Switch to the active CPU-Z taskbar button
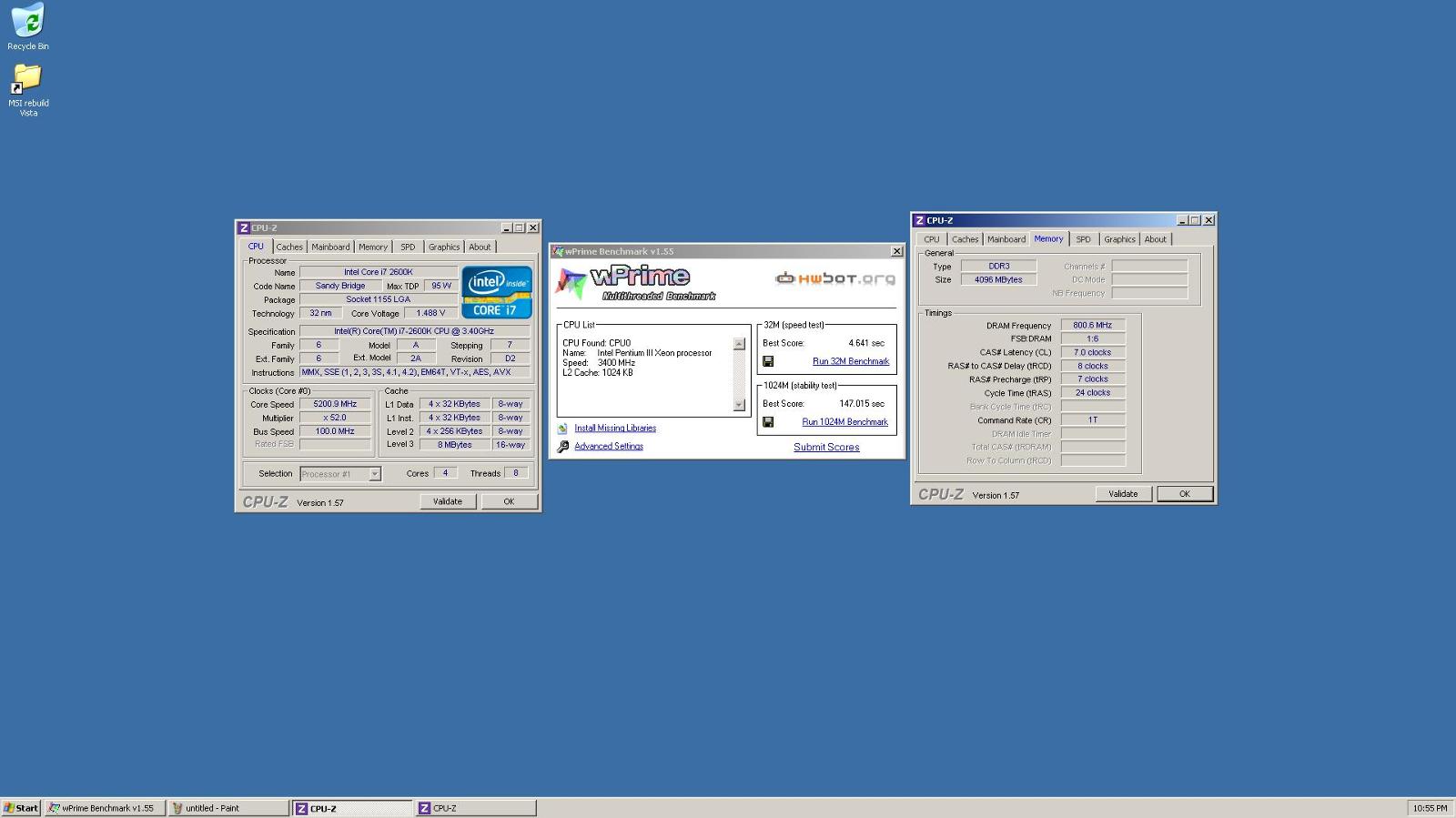Viewport: 1456px width, 818px height. click(353, 808)
